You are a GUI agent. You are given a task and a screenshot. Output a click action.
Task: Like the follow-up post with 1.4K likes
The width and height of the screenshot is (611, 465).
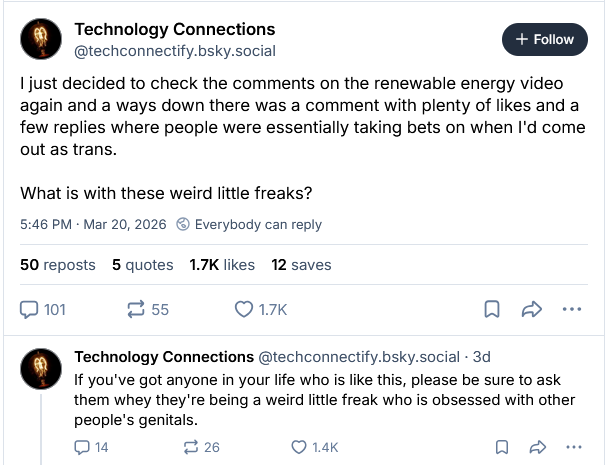coord(298,447)
